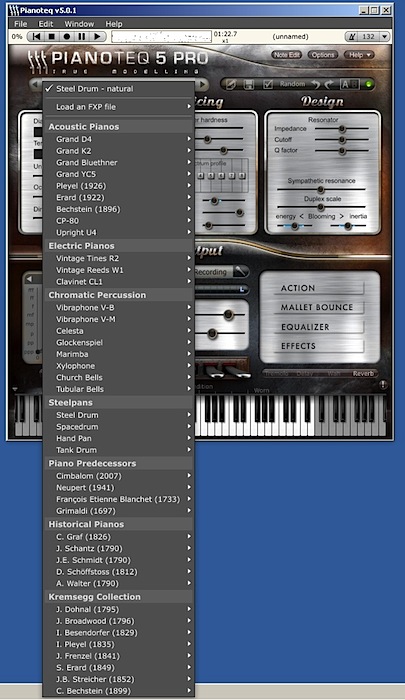Image resolution: width=405 pixels, height=700 pixels.
Task: Choose Tubular Bells instrument
Action: [x=118, y=389]
